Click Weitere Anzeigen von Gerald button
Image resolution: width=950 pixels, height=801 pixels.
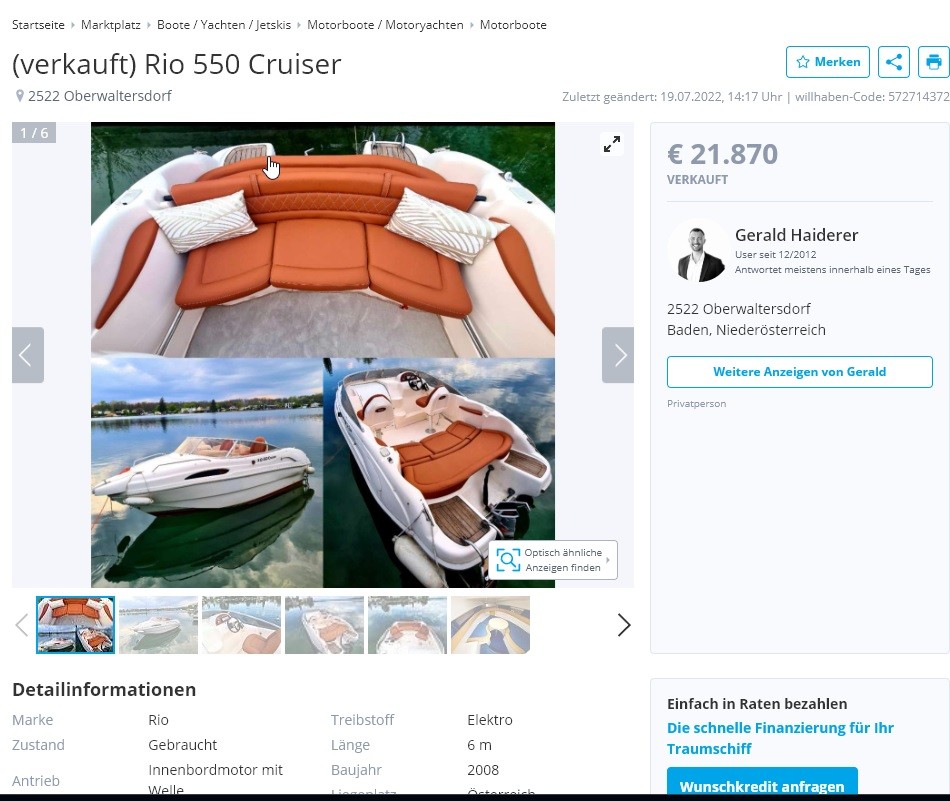800,372
